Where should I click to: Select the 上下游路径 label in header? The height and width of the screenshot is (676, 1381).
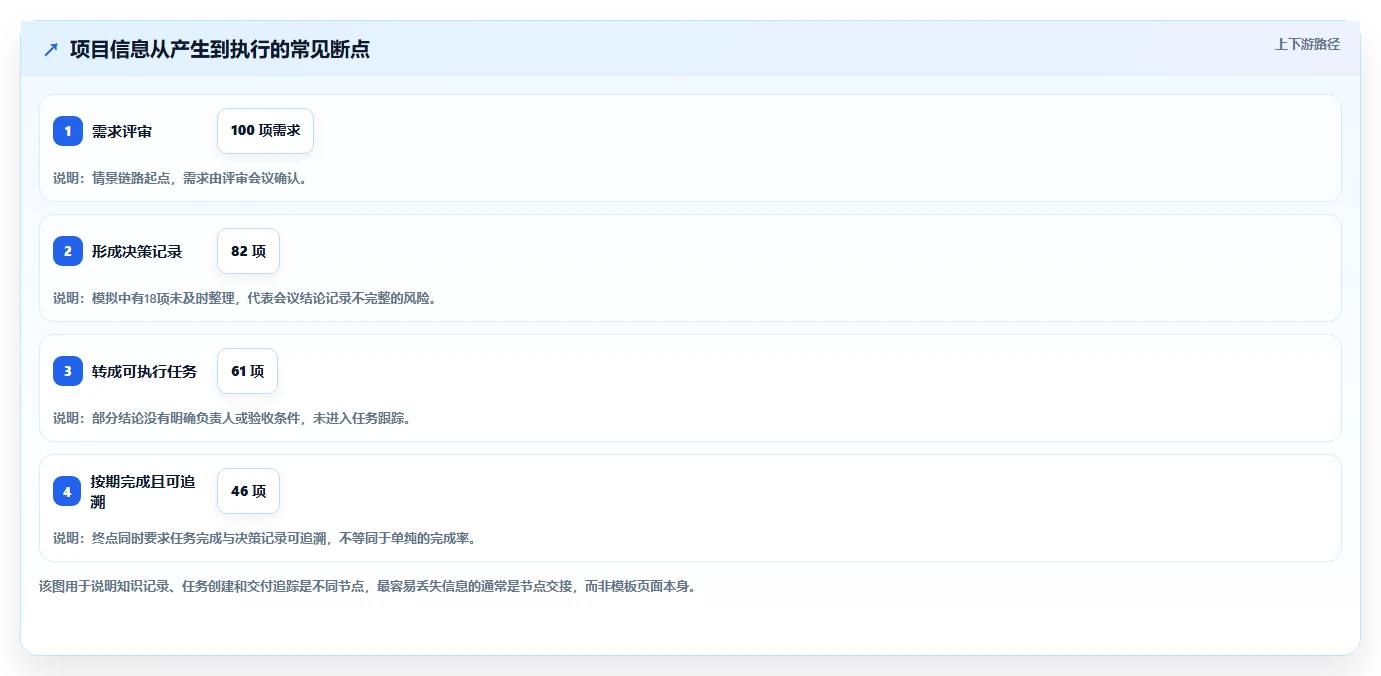tap(1307, 44)
